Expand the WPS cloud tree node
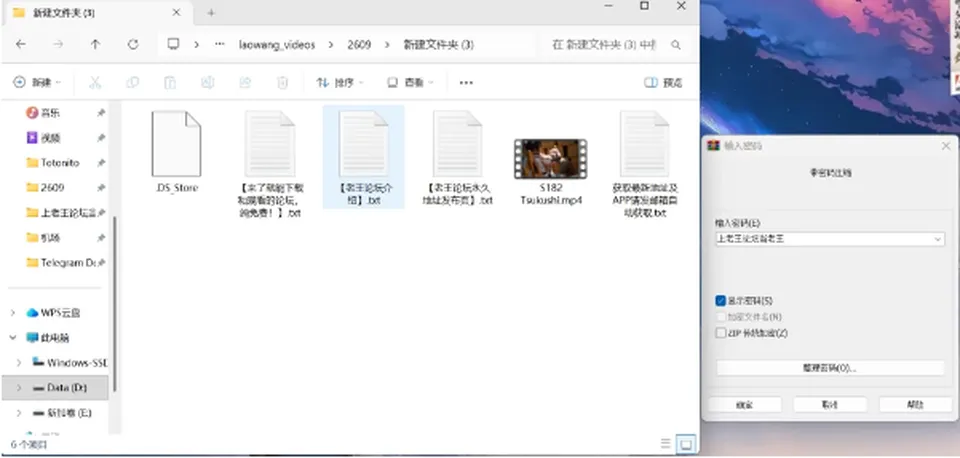The image size is (960, 458). click(13, 313)
